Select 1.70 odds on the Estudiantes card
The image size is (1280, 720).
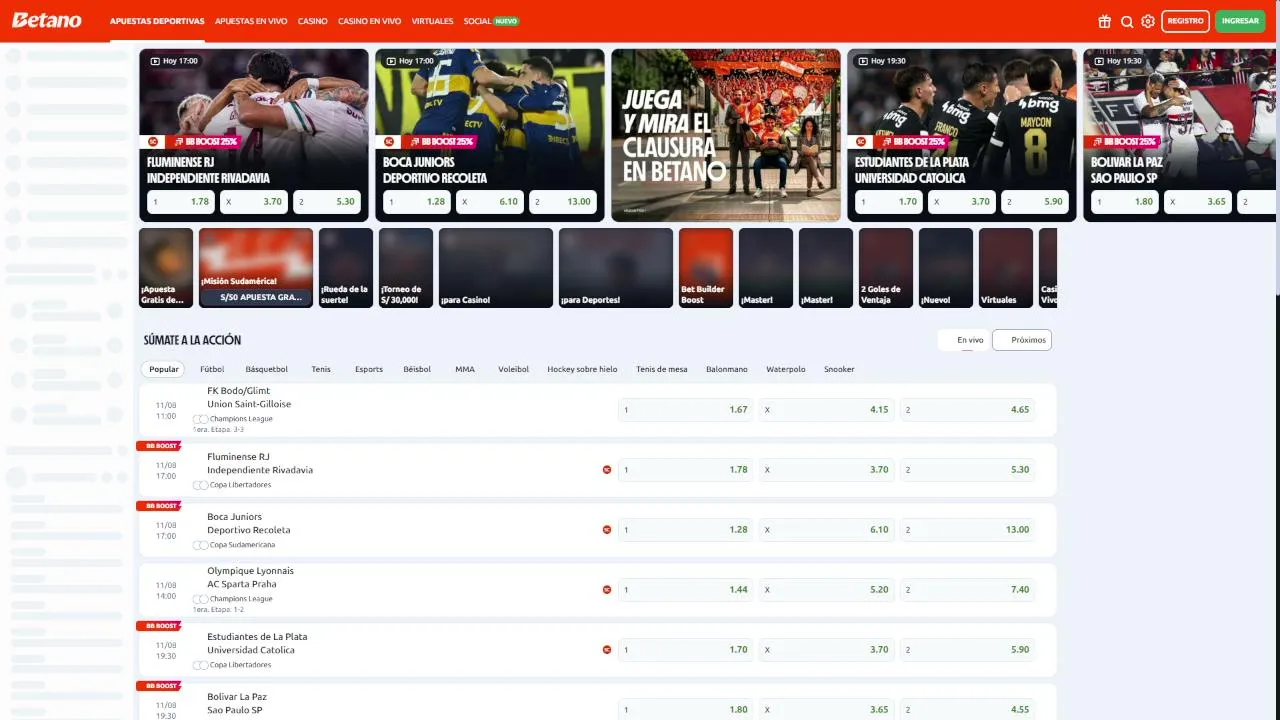pos(889,201)
